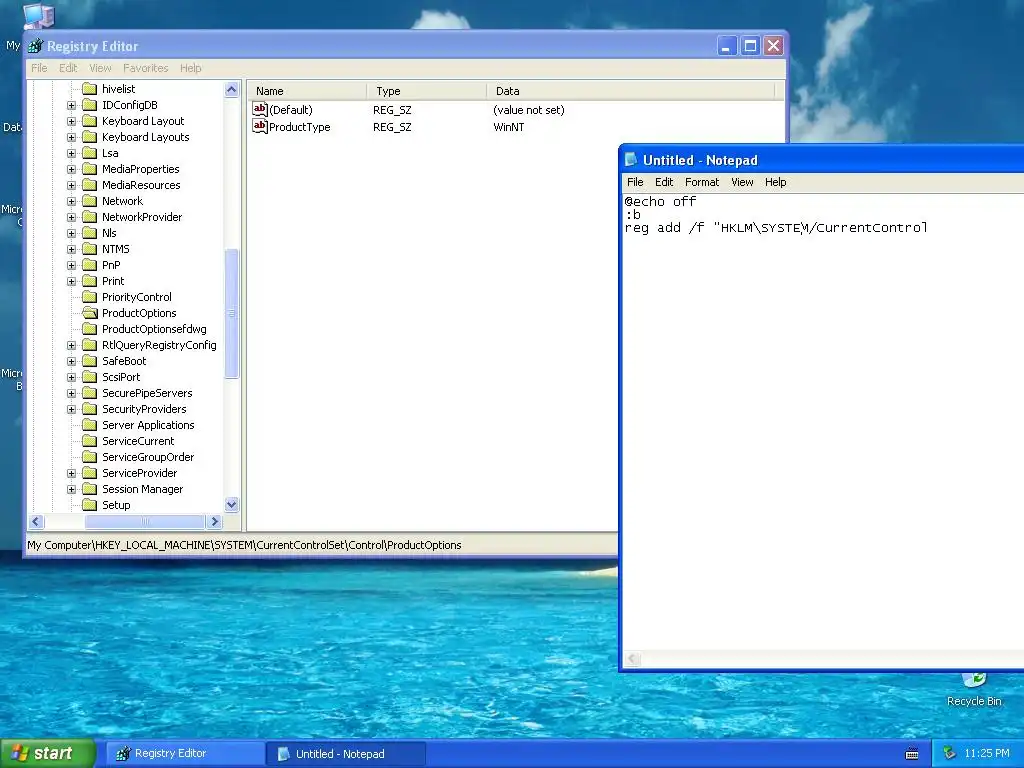
Task: Click the Keyboard Layout folder icon
Action: [89, 121]
